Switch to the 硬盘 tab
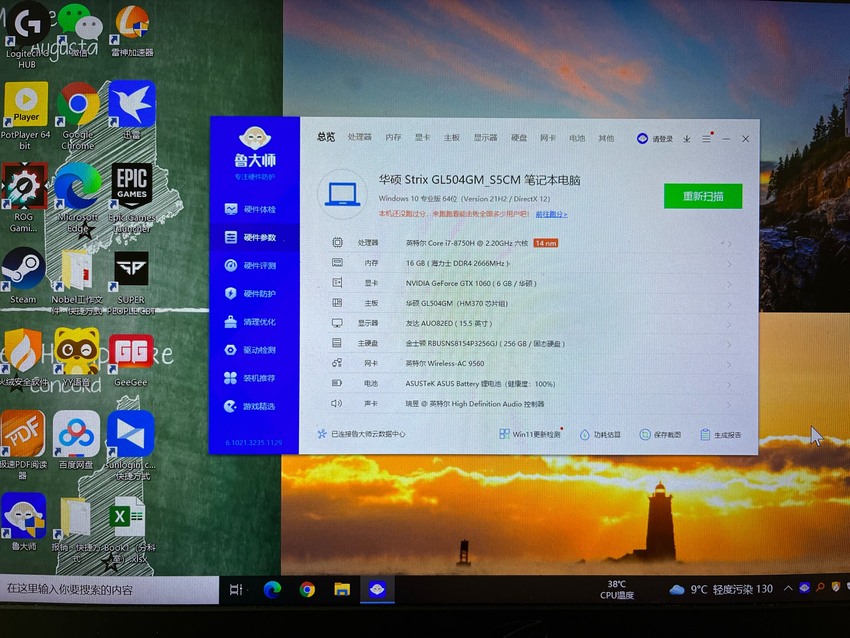850x638 pixels. click(519, 138)
